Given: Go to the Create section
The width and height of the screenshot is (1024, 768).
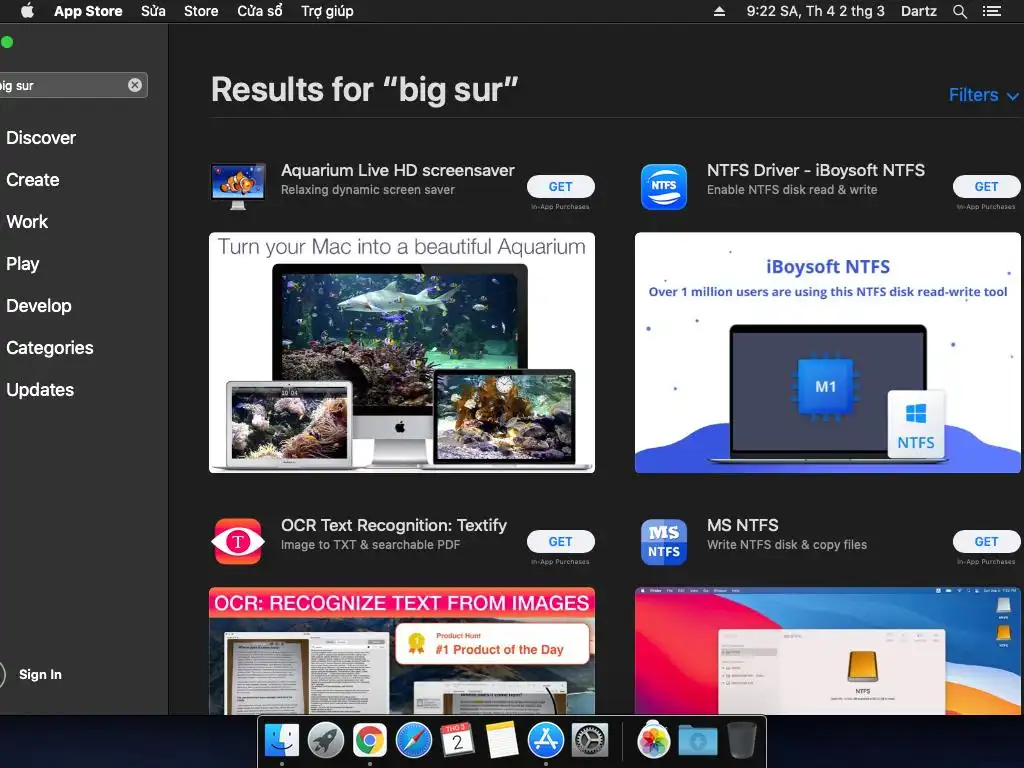Looking at the screenshot, I should click(33, 180).
